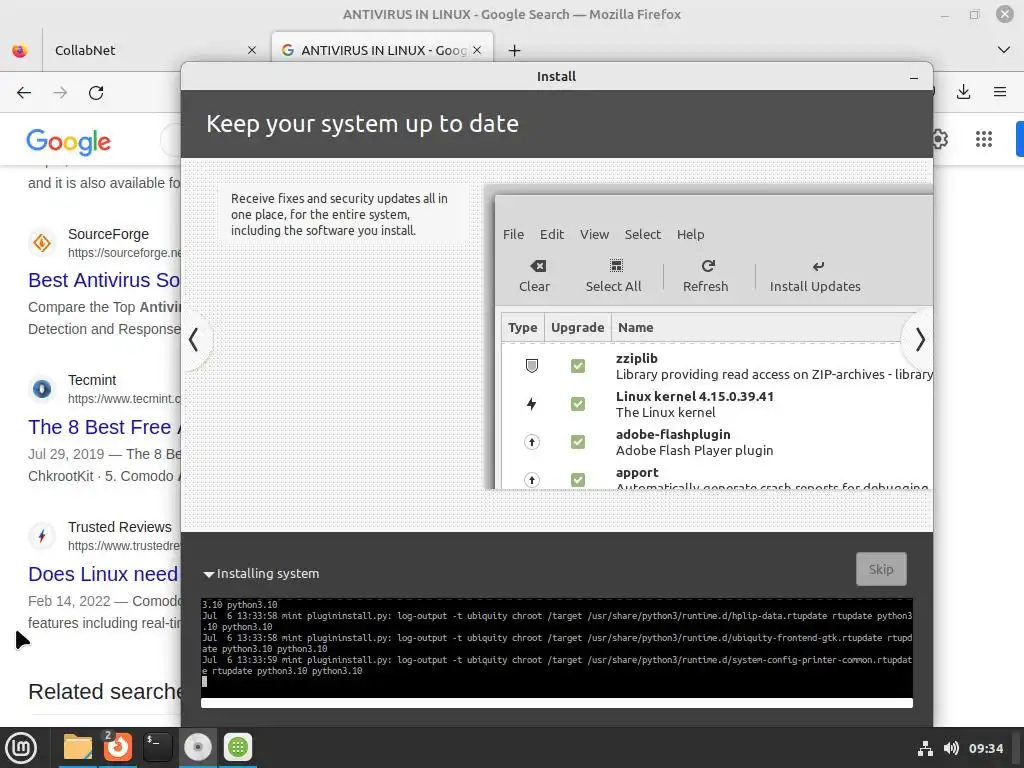Click the Firefox back button

[24, 93]
